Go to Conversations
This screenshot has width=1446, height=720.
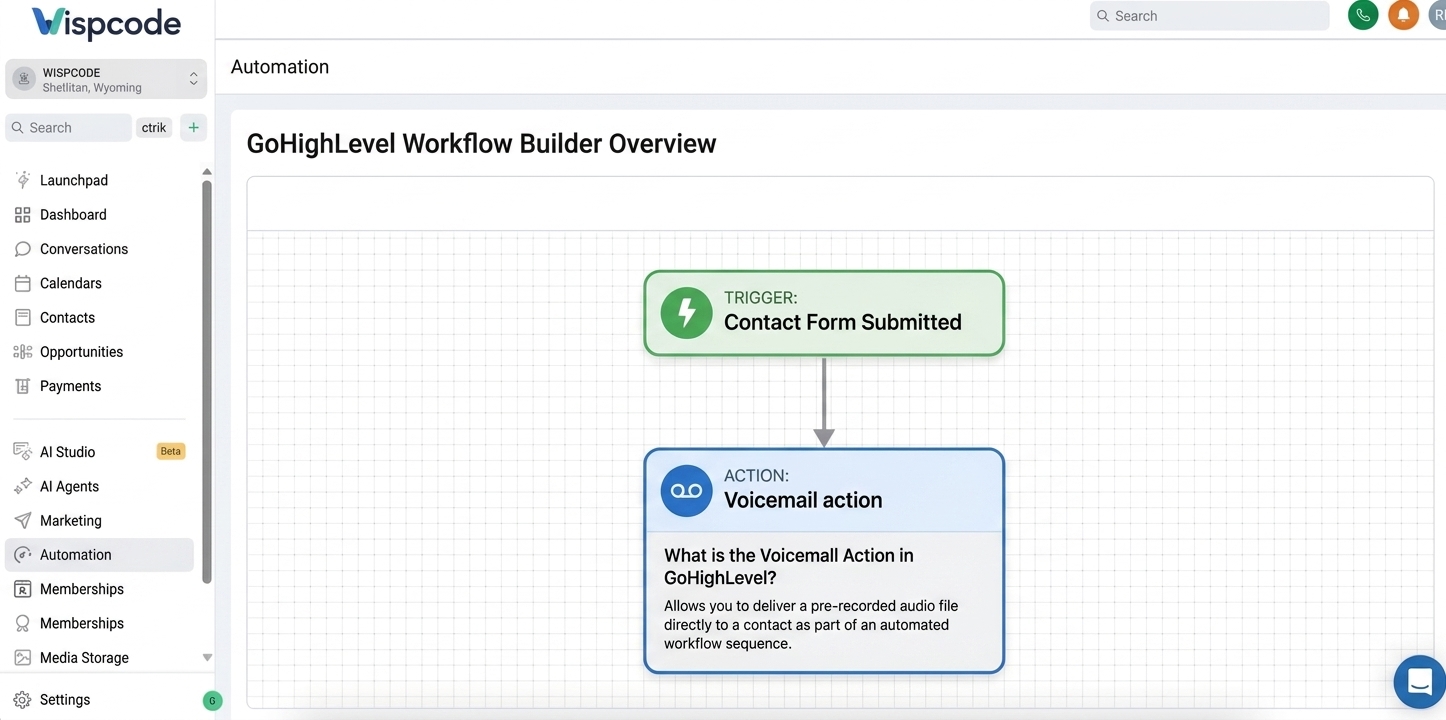(x=84, y=249)
